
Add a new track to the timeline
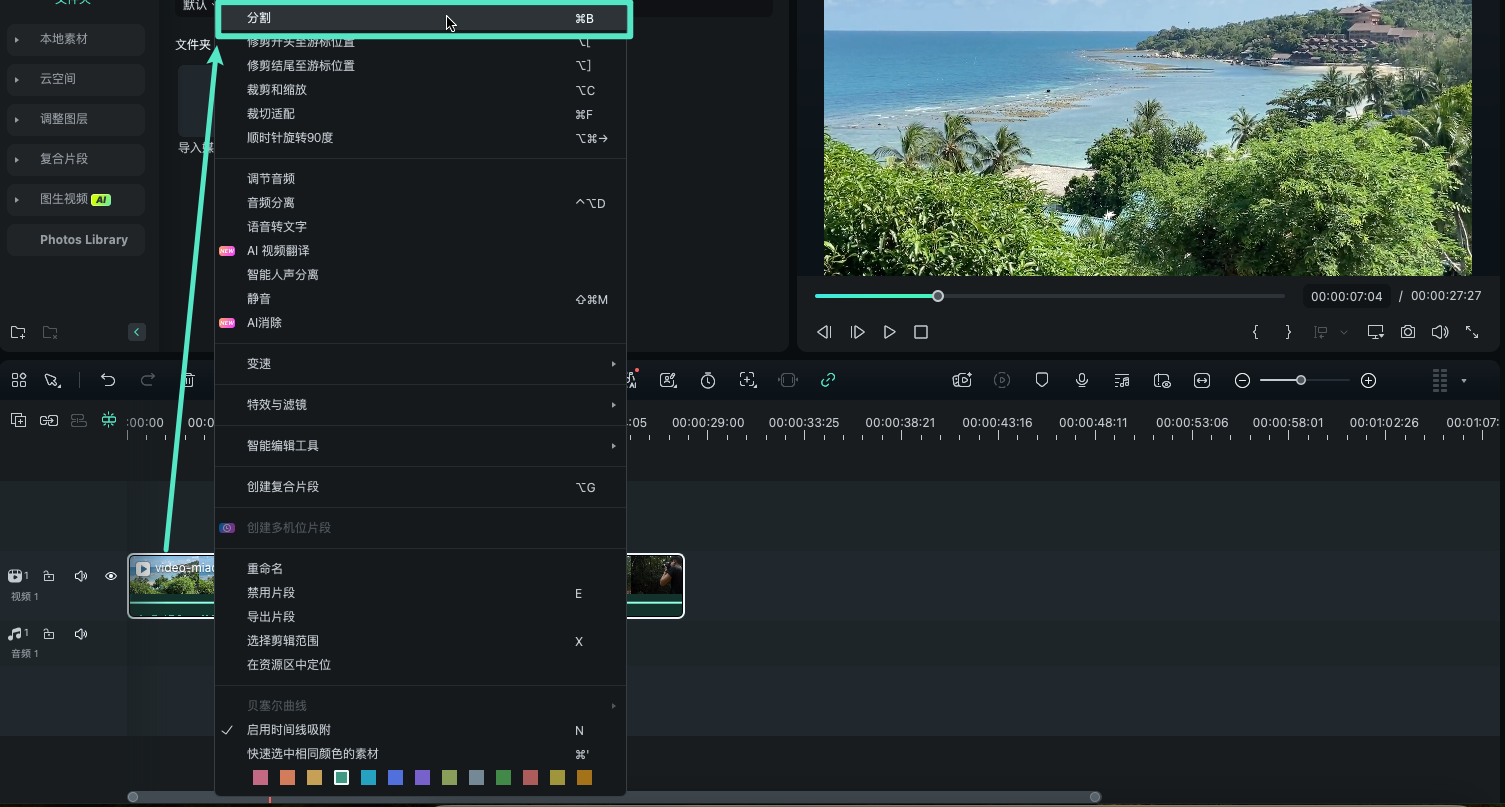pos(18,420)
